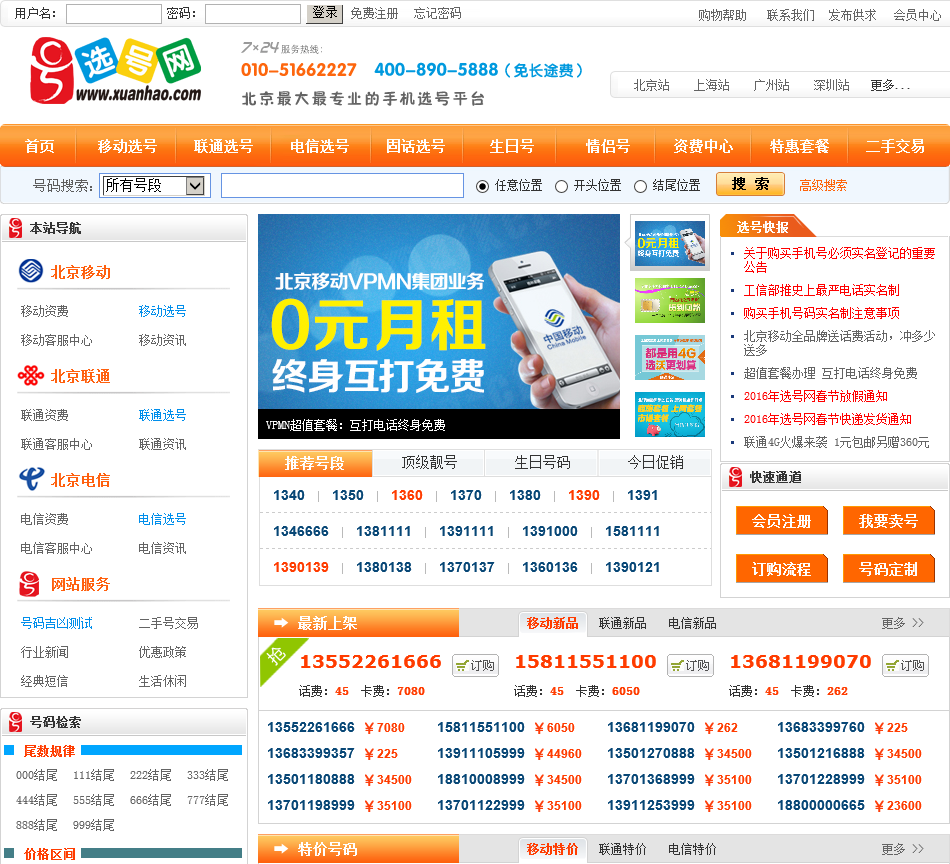Switch to the 顶级靓号 tab
Viewport: 950px width, 864px height.
(429, 463)
